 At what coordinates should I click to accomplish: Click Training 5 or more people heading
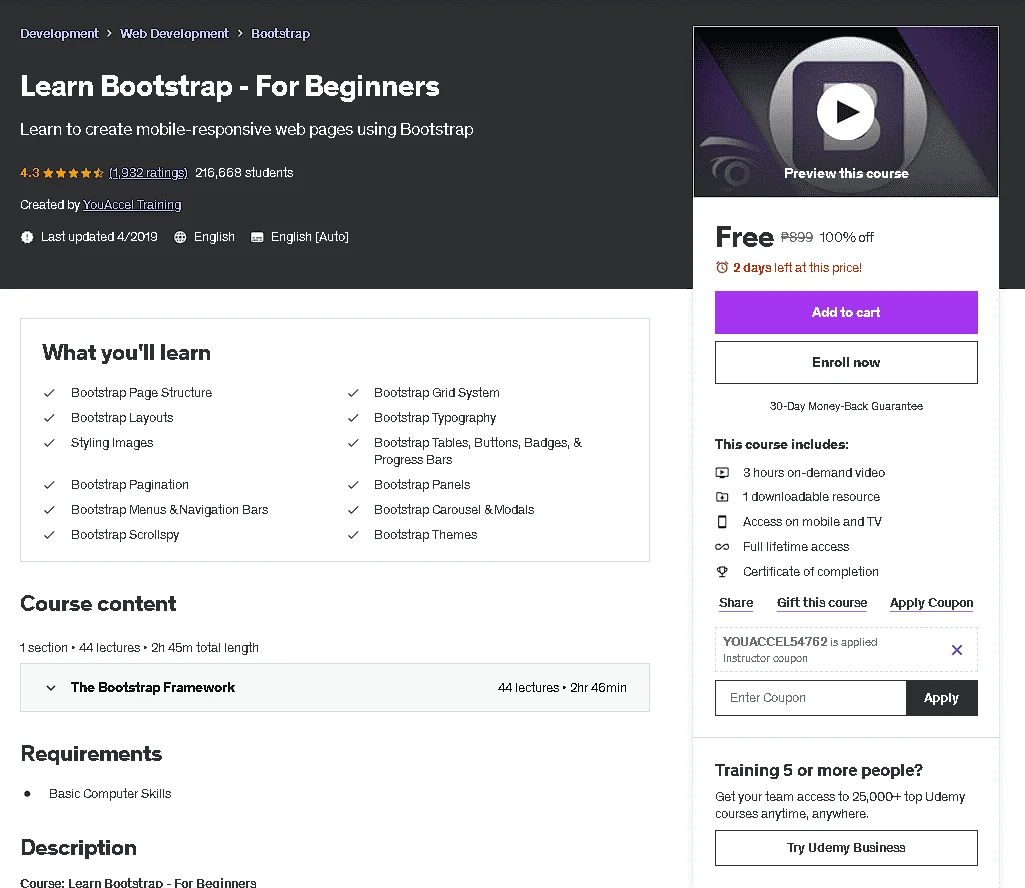818,770
